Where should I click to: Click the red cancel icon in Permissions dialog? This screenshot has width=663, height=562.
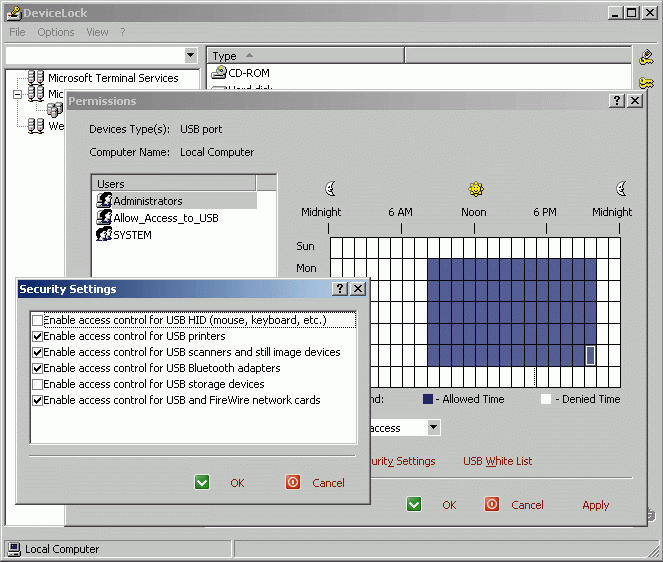(x=492, y=504)
